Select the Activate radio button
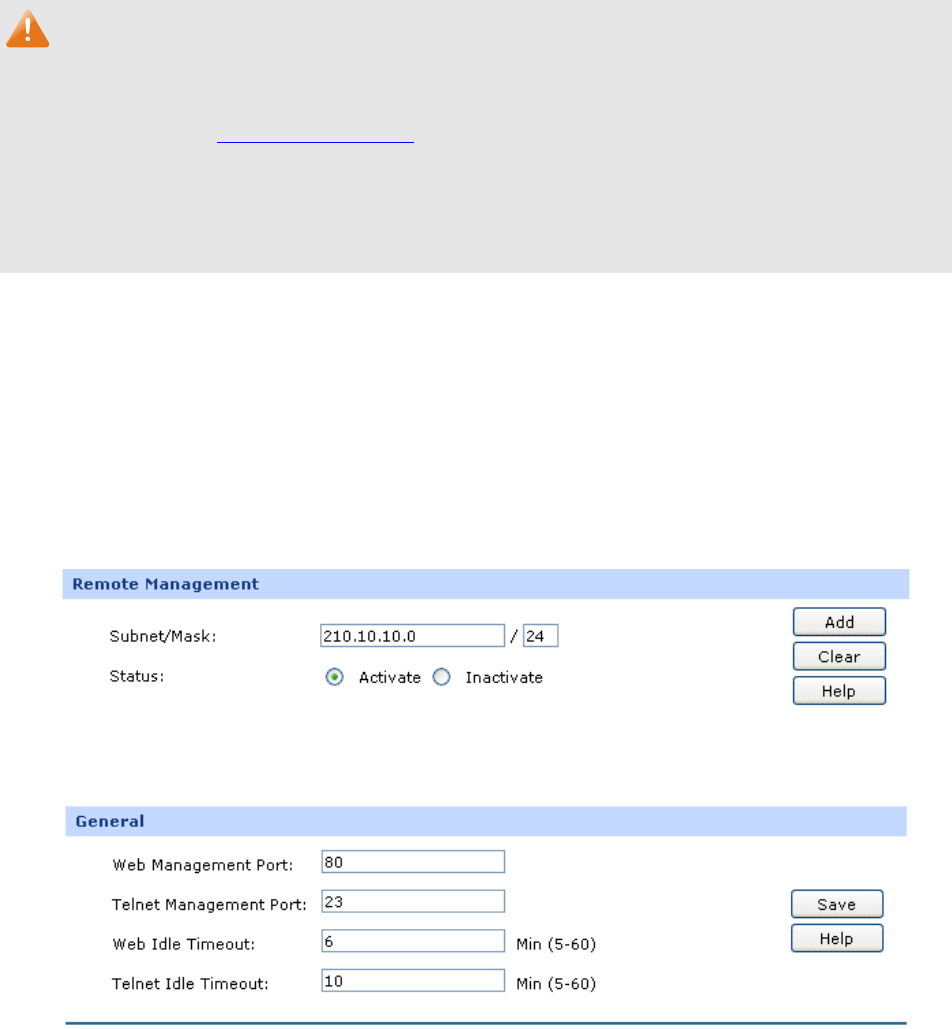 [335, 677]
